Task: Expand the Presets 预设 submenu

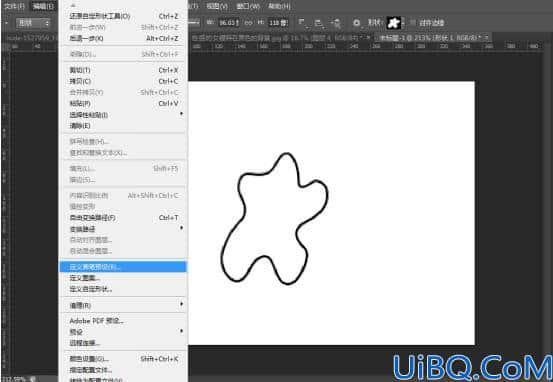Action: (123, 332)
